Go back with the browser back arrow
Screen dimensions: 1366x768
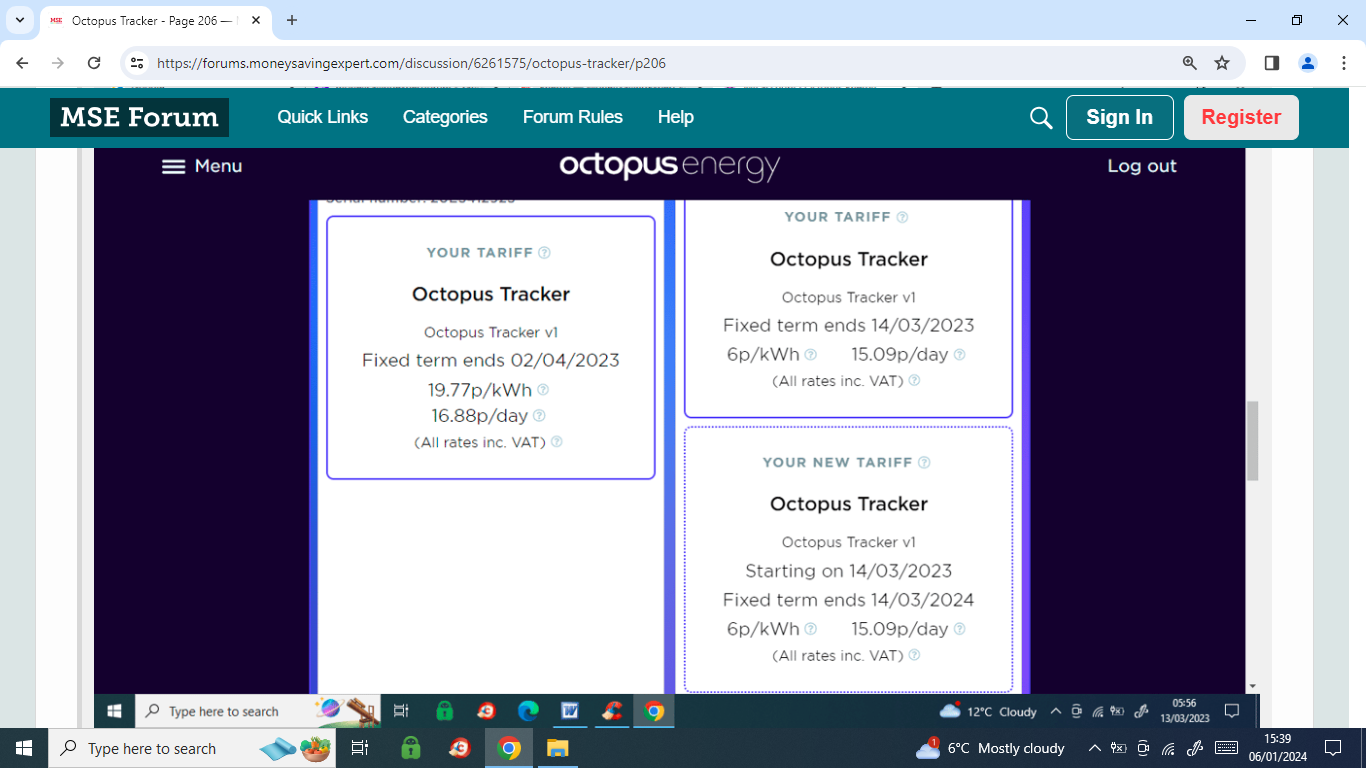point(22,63)
